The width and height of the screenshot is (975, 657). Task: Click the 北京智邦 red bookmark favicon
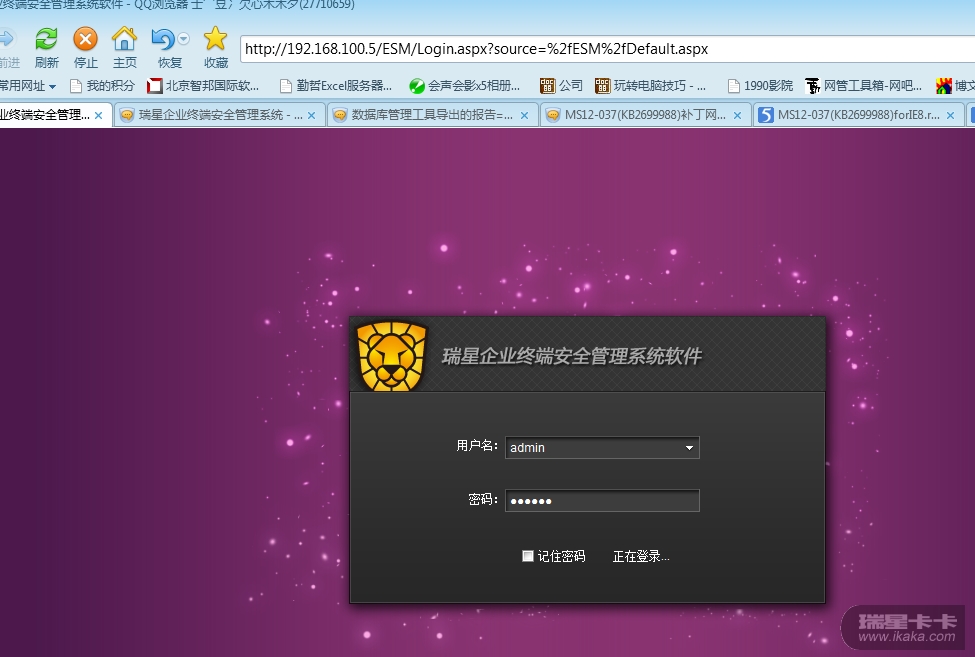(154, 86)
